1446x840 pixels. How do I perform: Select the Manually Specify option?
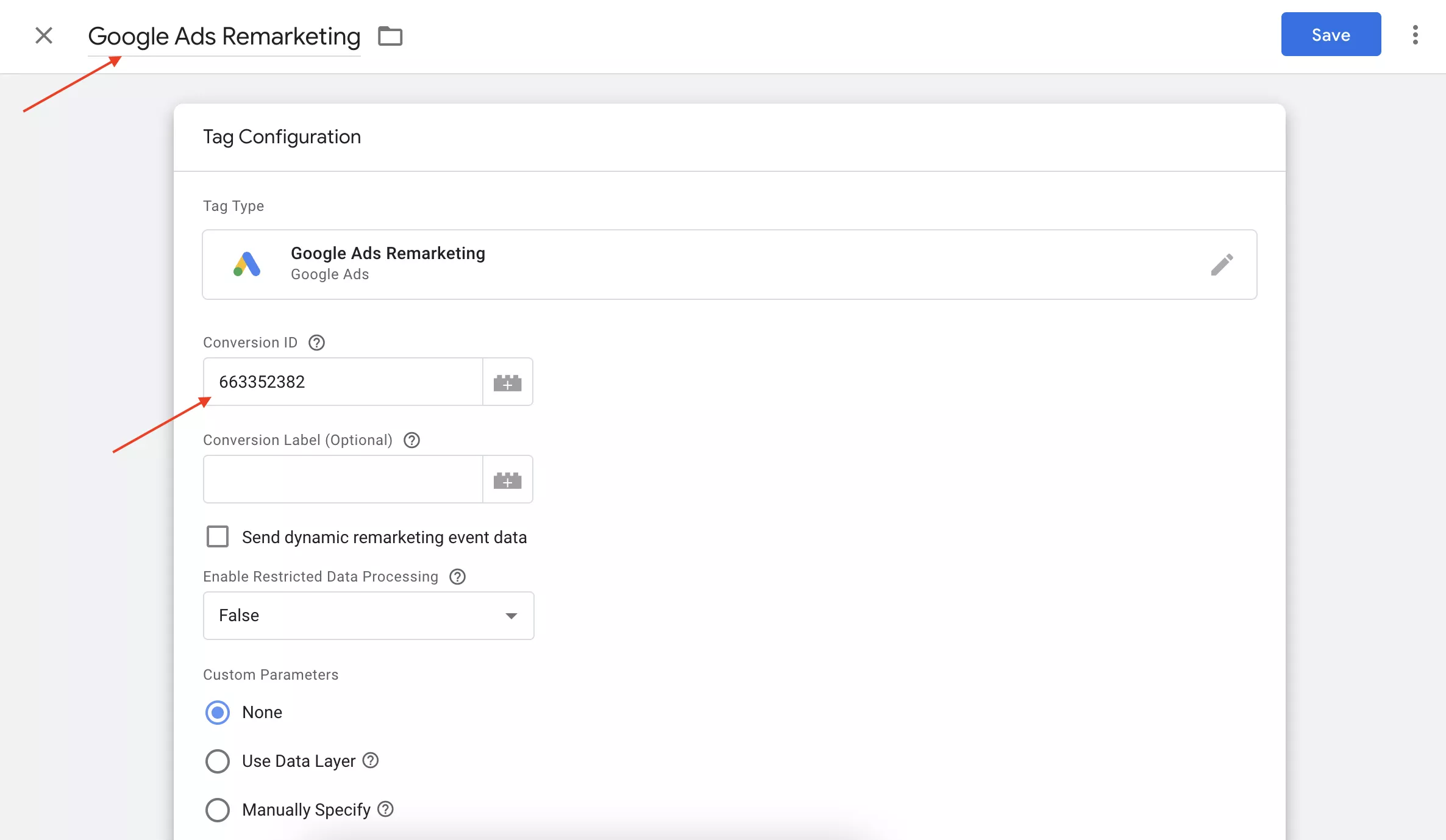(217, 810)
